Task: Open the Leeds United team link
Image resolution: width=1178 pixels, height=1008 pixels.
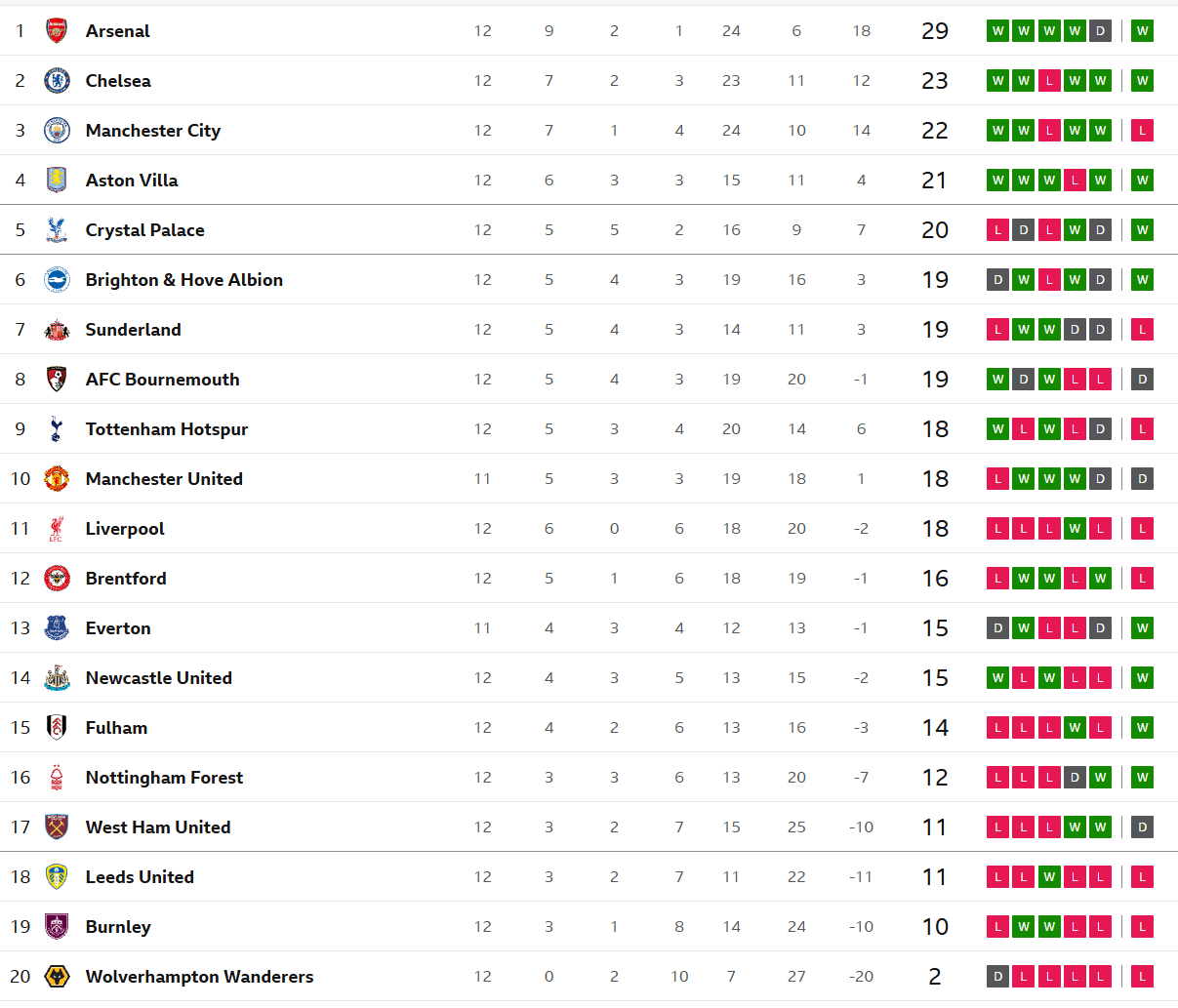Action: [140, 877]
